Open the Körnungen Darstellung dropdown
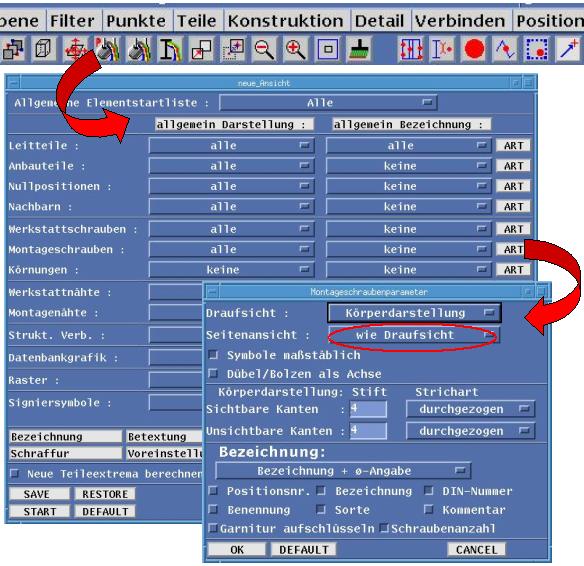Viewport: 584px width, 566px height. coord(231,270)
